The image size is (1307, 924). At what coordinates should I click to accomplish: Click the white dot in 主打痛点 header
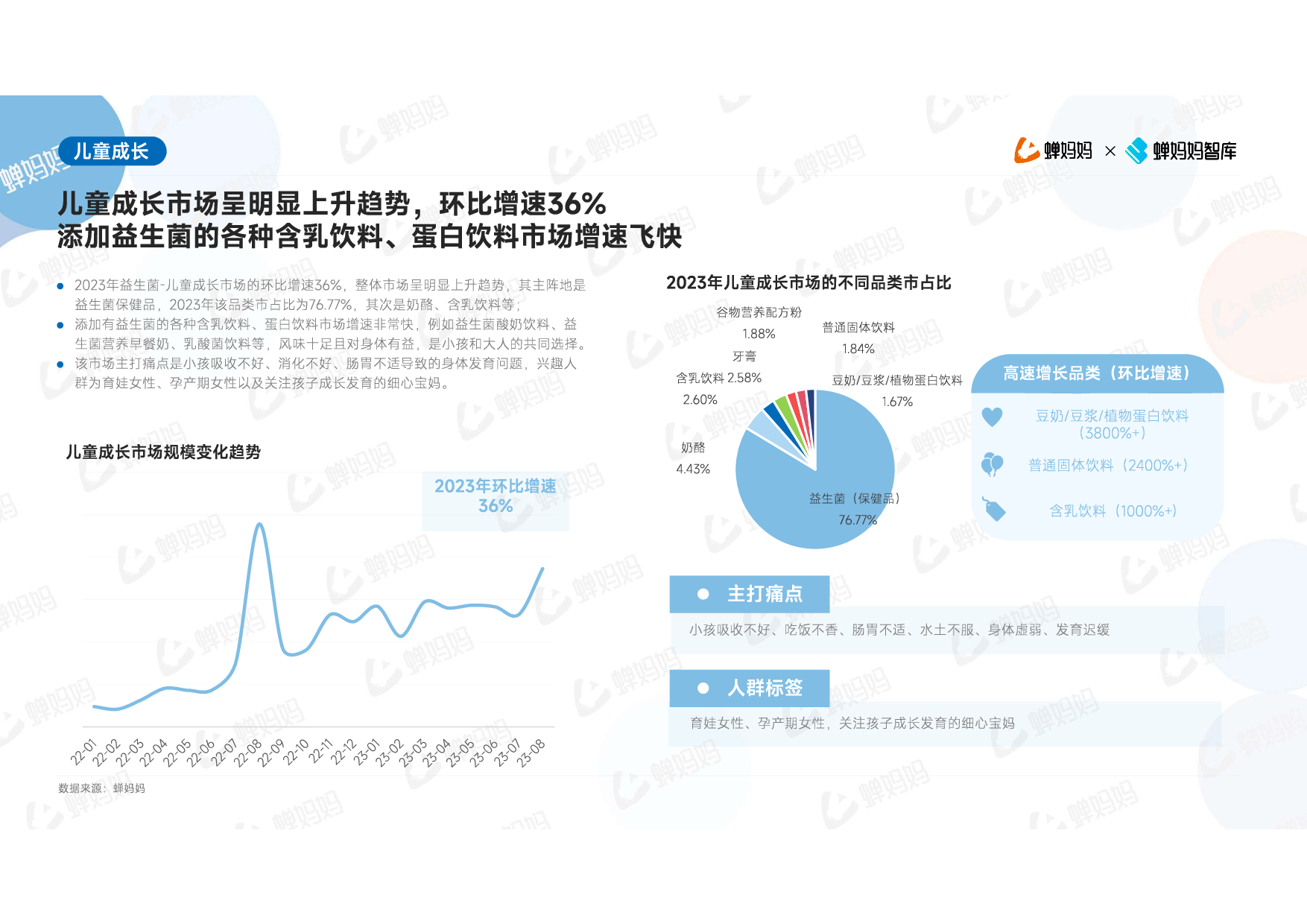[703, 594]
